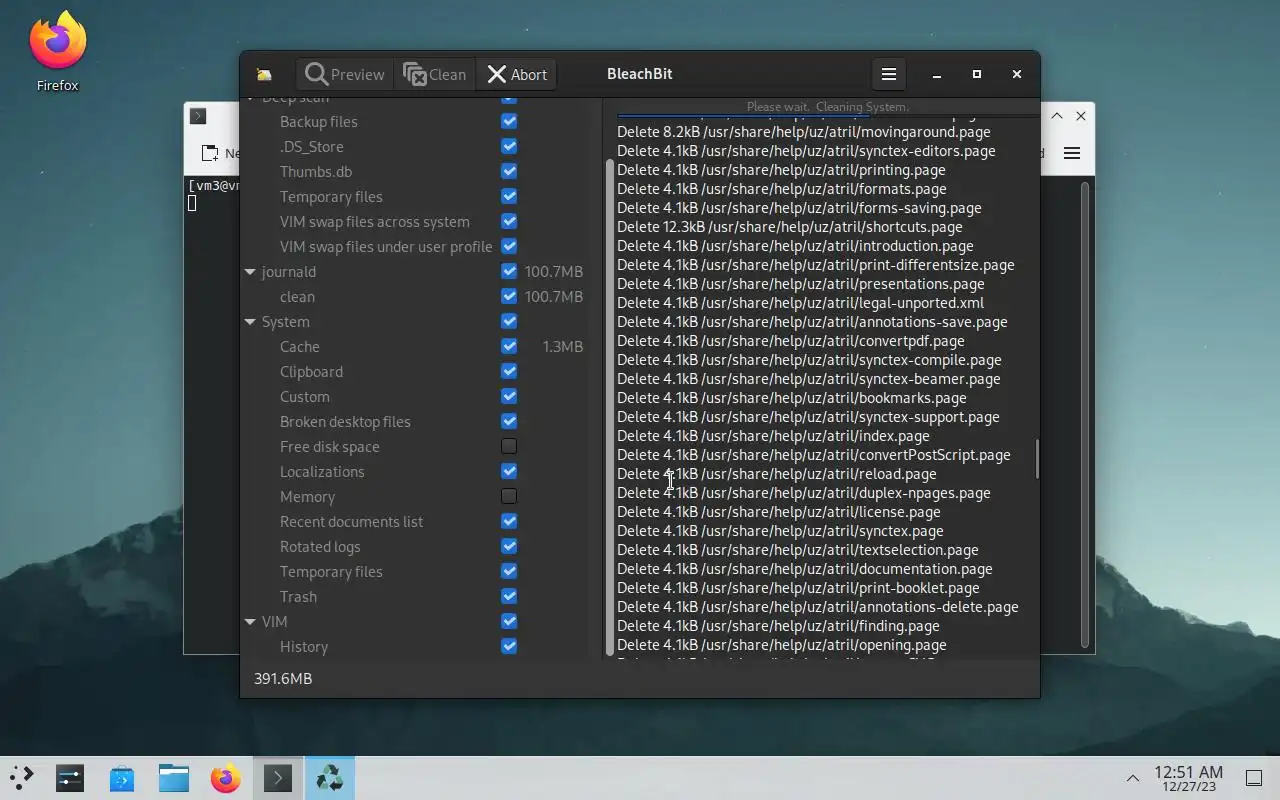This screenshot has height=800, width=1280.
Task: Open the system settings icon on the taskbar
Action: point(70,778)
